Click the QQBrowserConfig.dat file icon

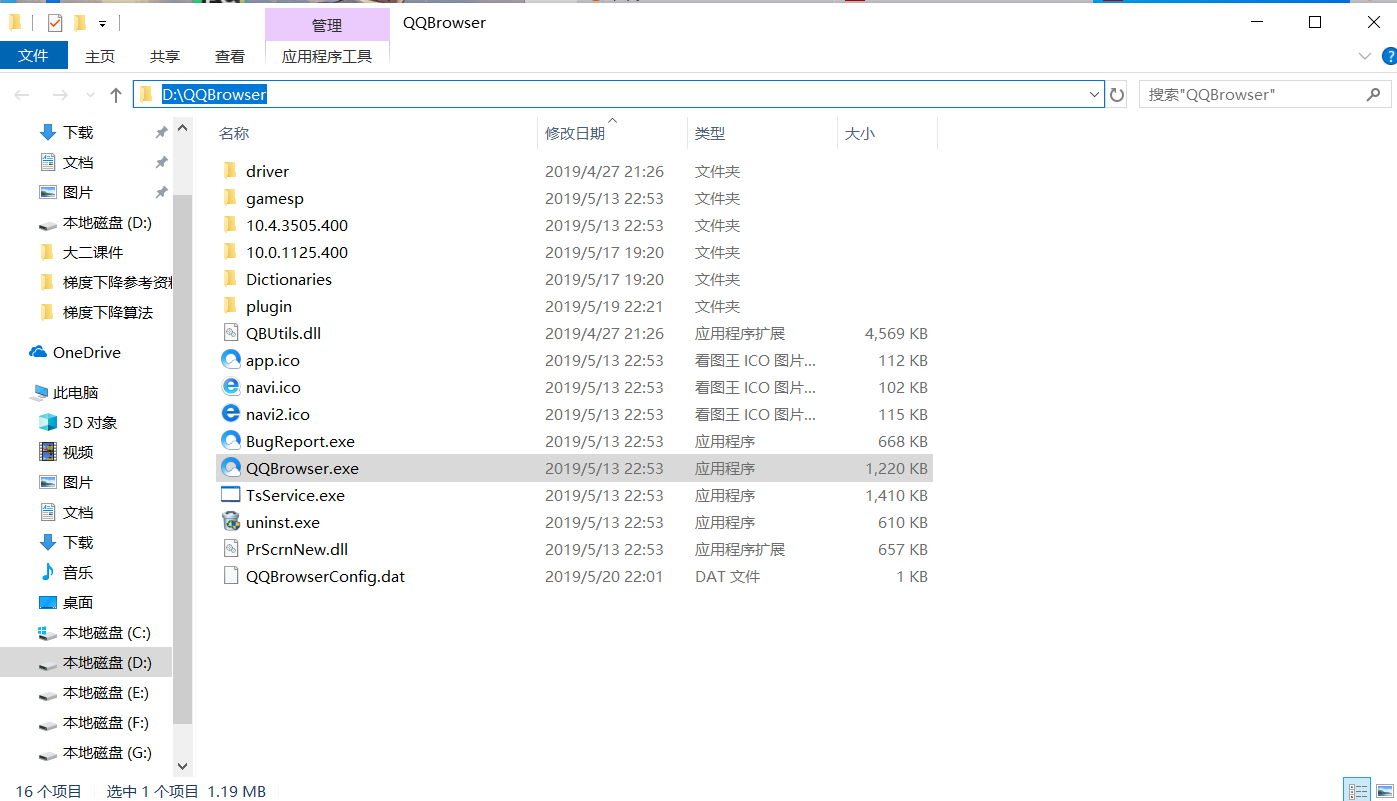point(230,576)
